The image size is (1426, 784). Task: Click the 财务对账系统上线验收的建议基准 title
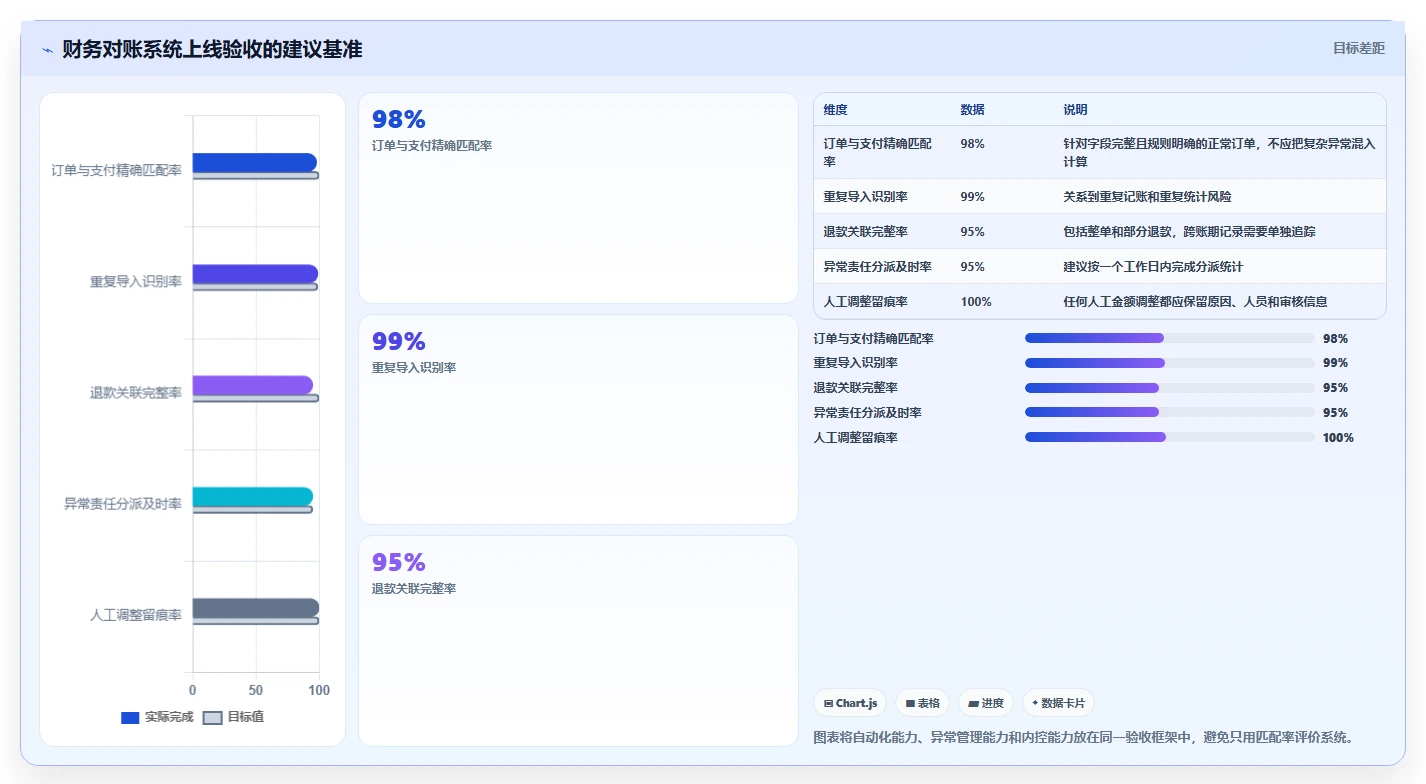point(212,49)
